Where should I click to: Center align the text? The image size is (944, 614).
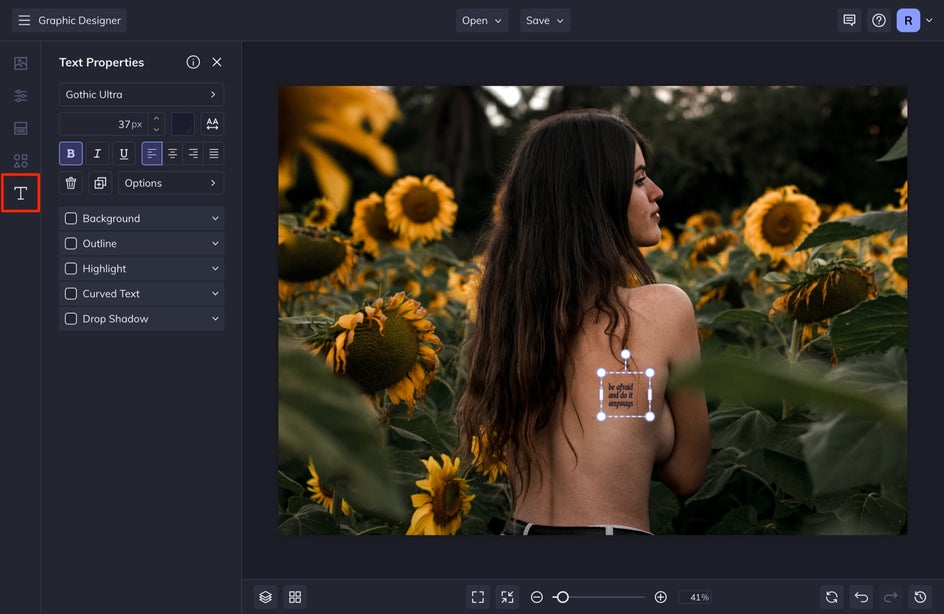coord(173,153)
